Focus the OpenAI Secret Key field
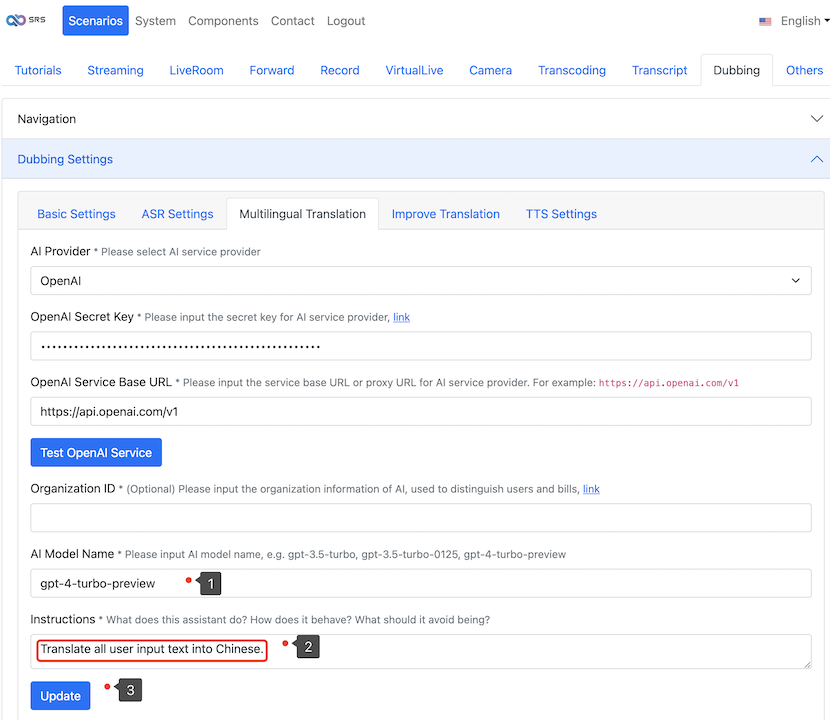Image resolution: width=830 pixels, height=720 pixels. coord(420,346)
